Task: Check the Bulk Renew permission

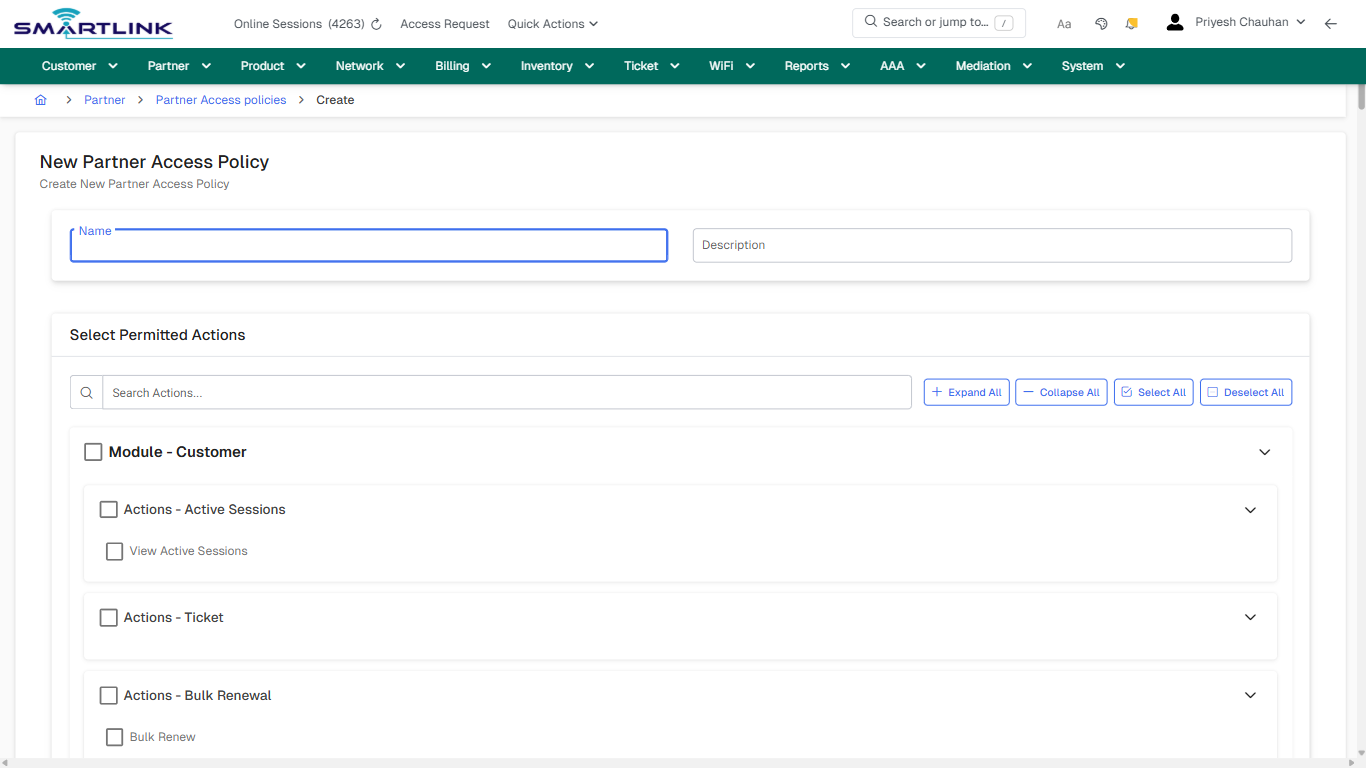Action: click(x=114, y=737)
